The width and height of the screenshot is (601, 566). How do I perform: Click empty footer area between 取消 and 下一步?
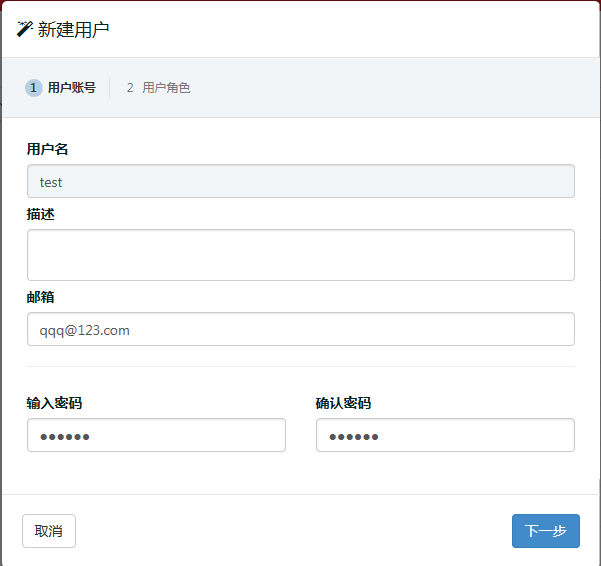(294, 531)
